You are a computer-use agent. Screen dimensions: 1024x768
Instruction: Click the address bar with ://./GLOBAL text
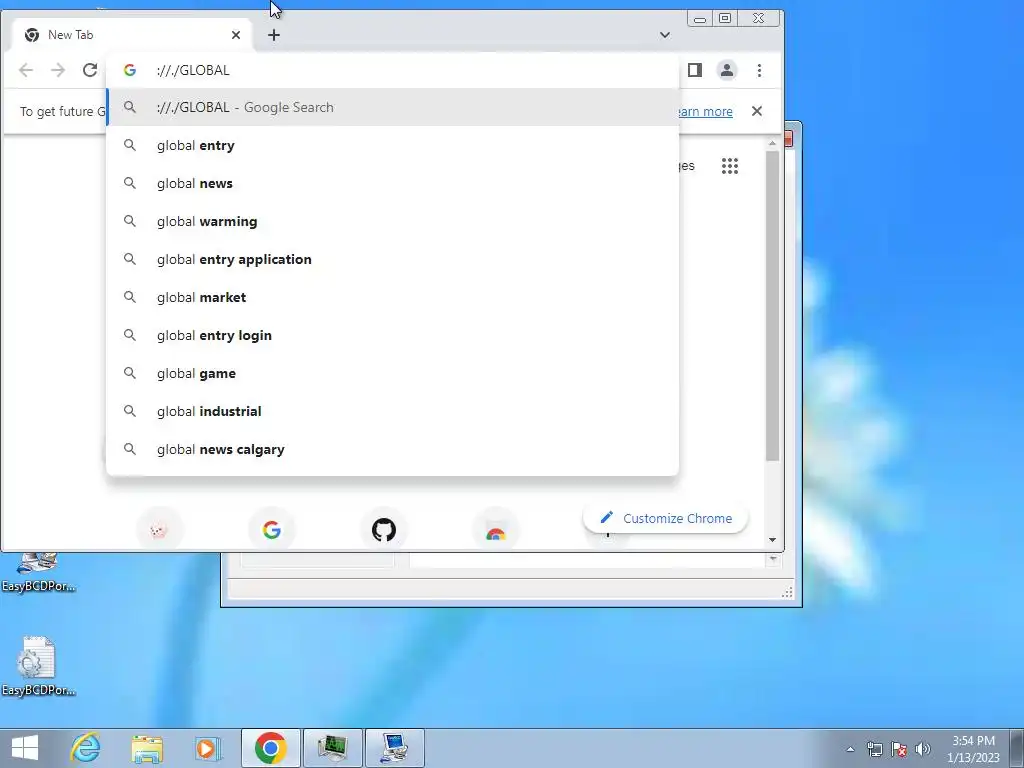392,70
